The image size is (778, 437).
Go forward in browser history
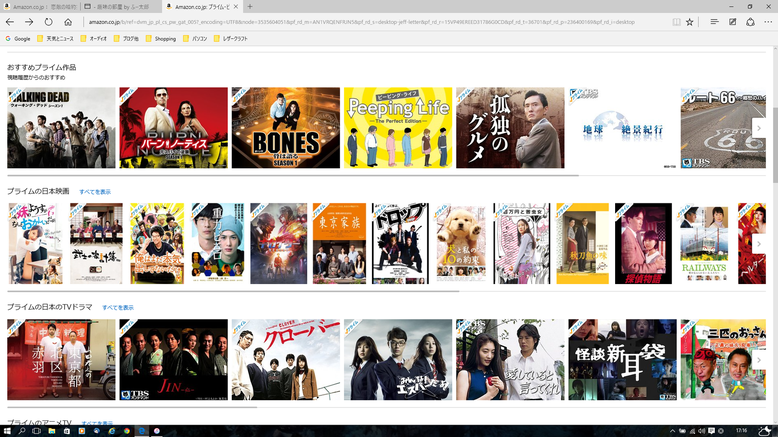tap(29, 22)
